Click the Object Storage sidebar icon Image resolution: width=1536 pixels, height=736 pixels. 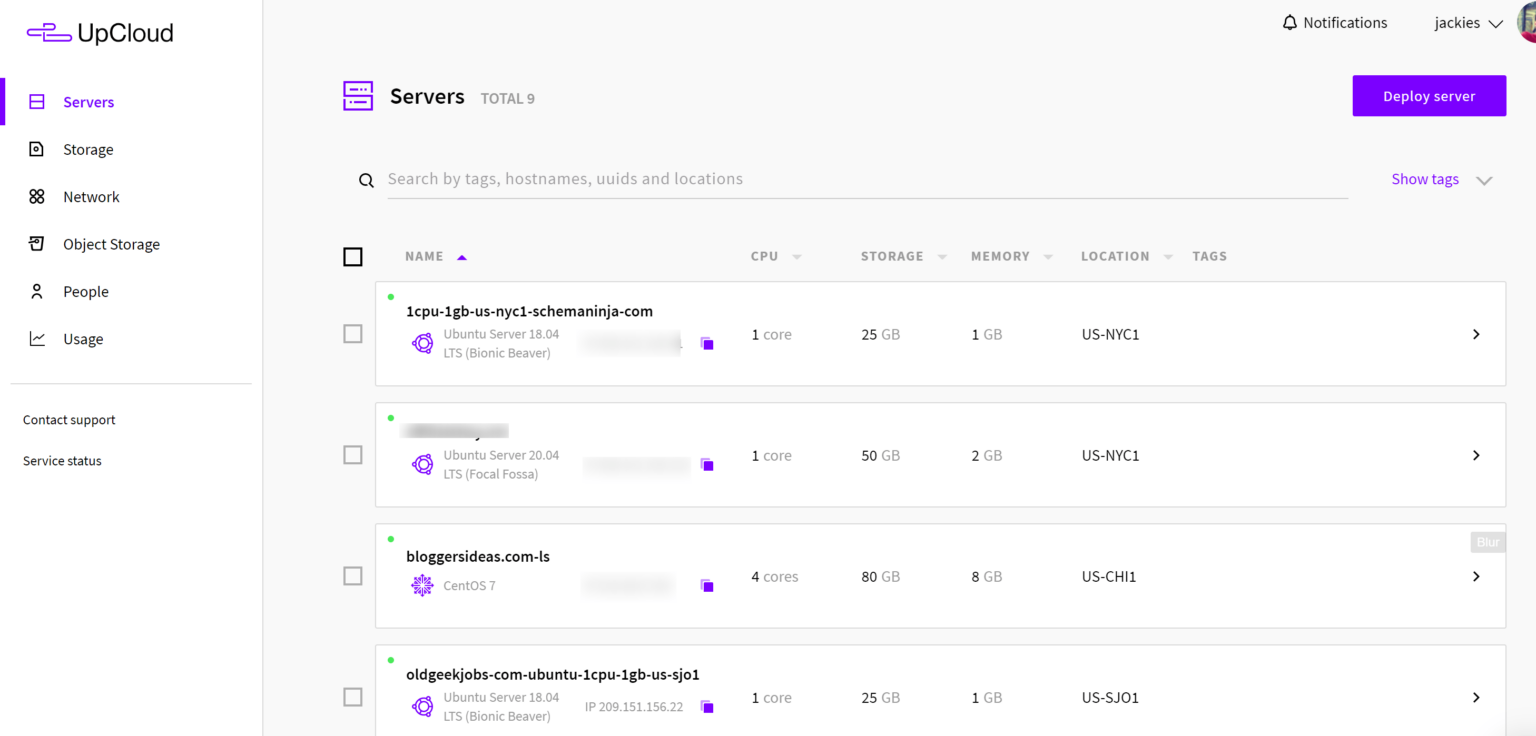point(37,244)
